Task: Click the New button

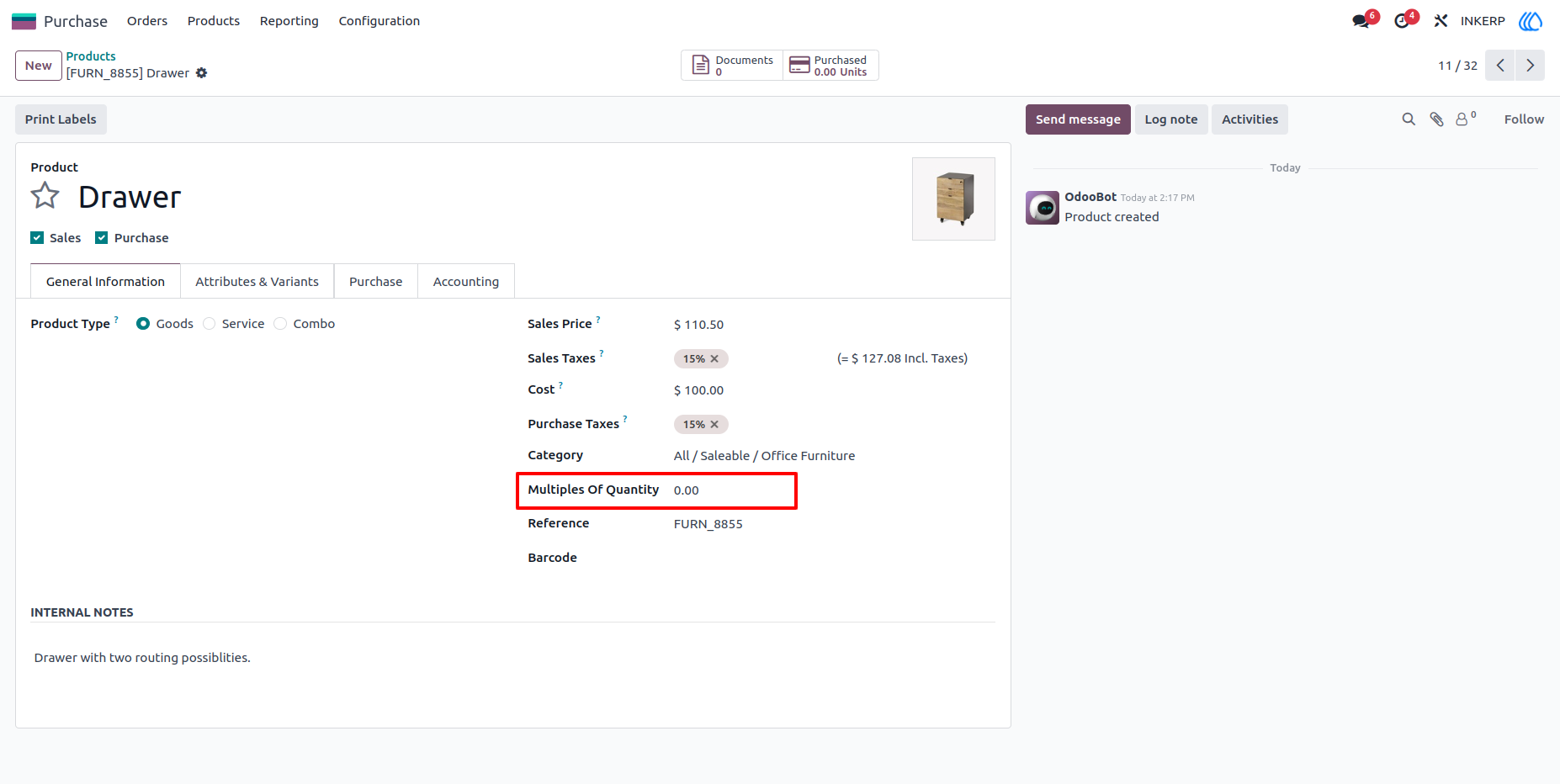Action: click(x=39, y=66)
